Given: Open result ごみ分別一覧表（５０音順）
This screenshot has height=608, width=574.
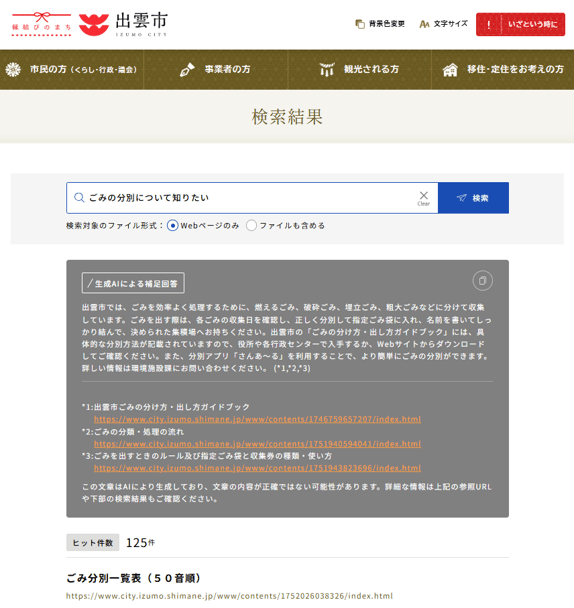Looking at the screenshot, I should pyautogui.click(x=134, y=578).
